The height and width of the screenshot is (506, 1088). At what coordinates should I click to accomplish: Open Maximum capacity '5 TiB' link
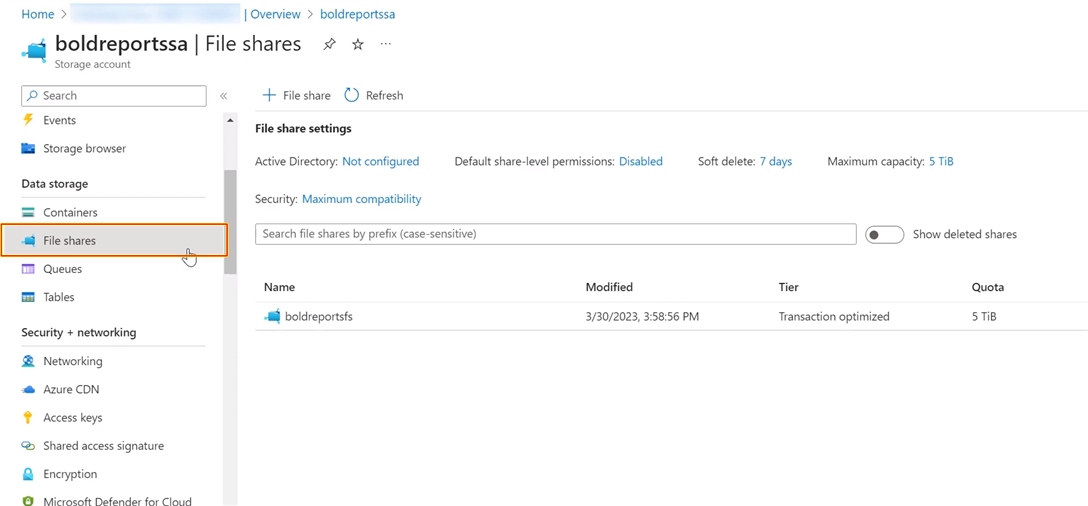click(x=942, y=161)
